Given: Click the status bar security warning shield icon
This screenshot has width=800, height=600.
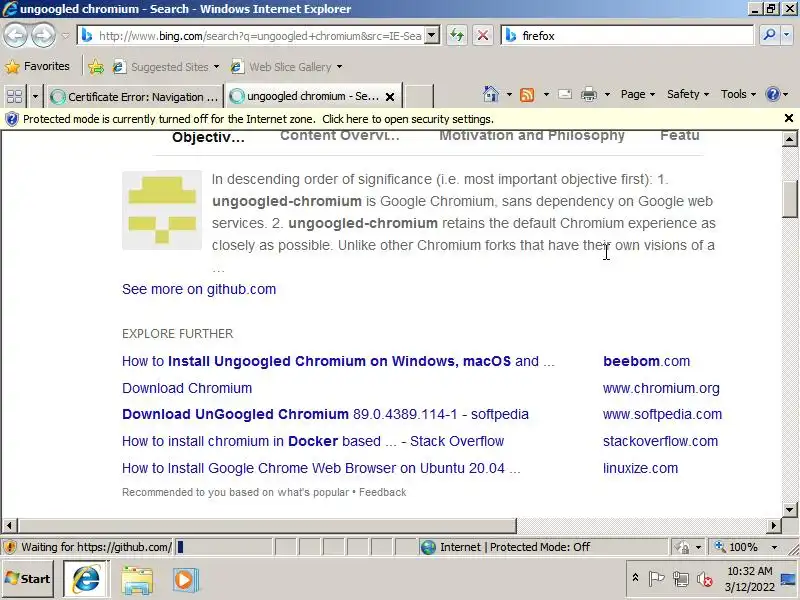Looking at the screenshot, I should point(9,547).
